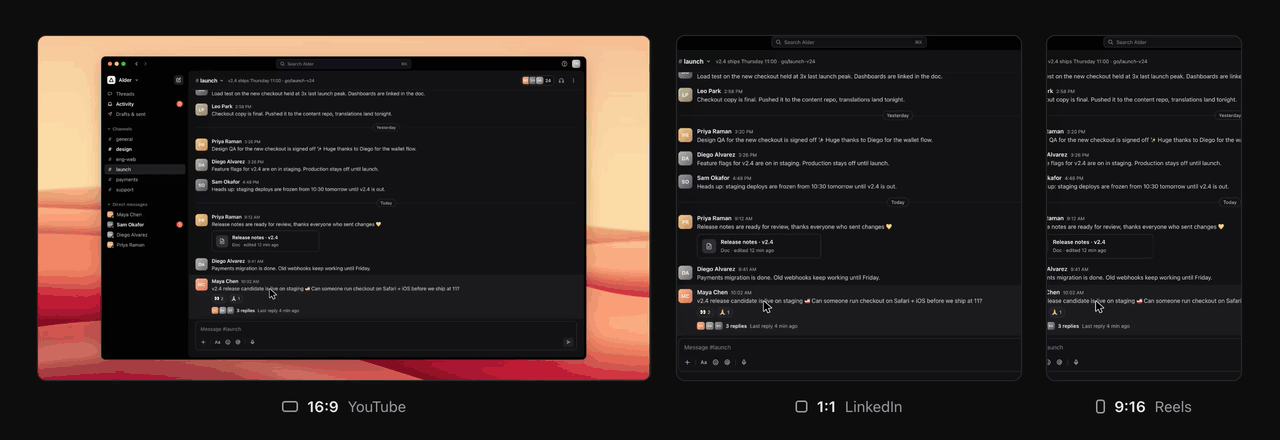Click plus attach icon in 16:9 composer
The height and width of the screenshot is (440, 1280).
tap(203, 341)
